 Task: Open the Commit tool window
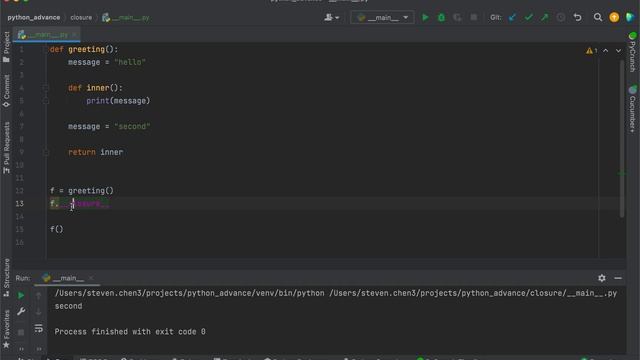6,91
